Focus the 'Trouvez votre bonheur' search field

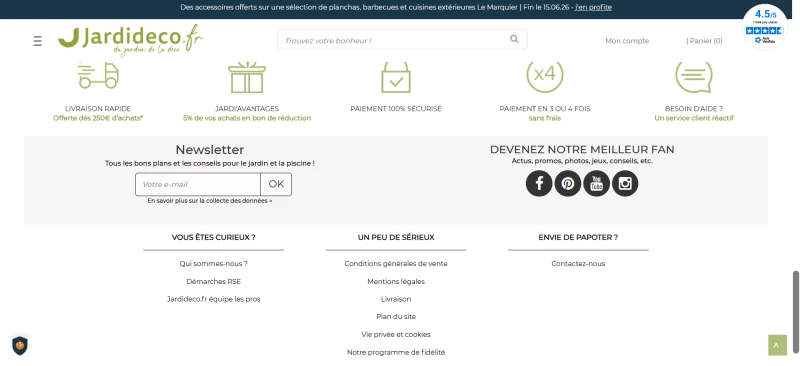click(x=402, y=39)
